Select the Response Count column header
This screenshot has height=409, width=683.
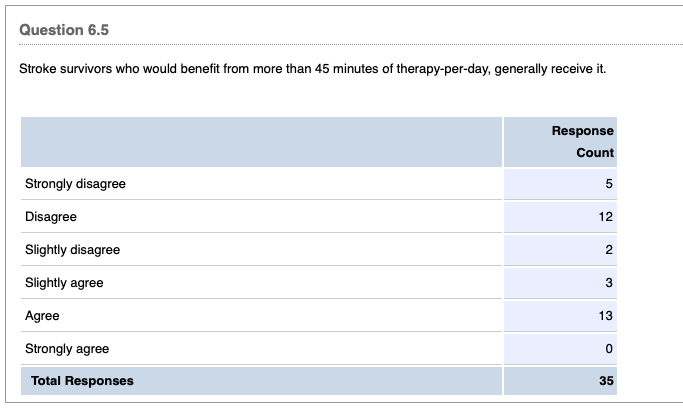(583, 142)
